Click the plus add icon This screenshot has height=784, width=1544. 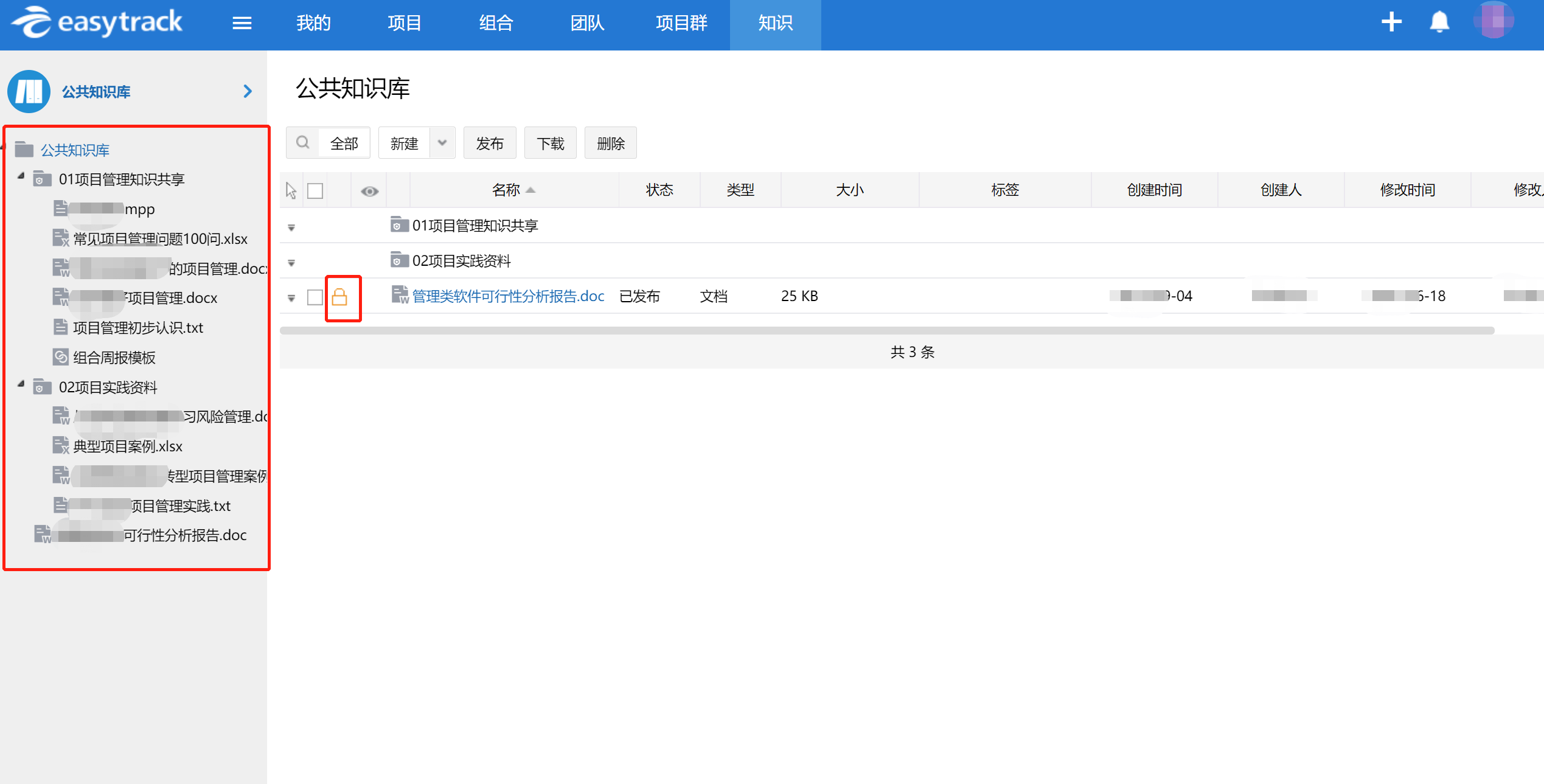click(1391, 23)
